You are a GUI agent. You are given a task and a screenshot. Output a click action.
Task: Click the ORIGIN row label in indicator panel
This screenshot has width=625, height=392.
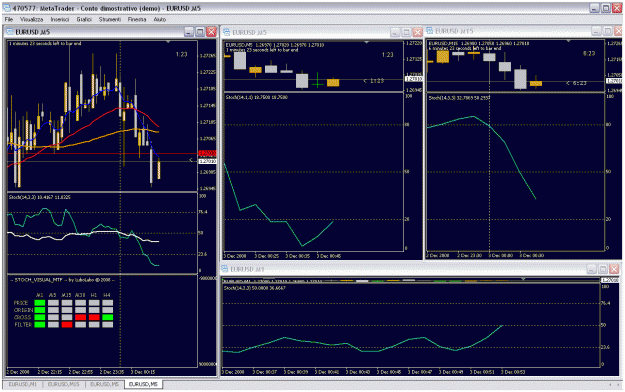pos(23,310)
